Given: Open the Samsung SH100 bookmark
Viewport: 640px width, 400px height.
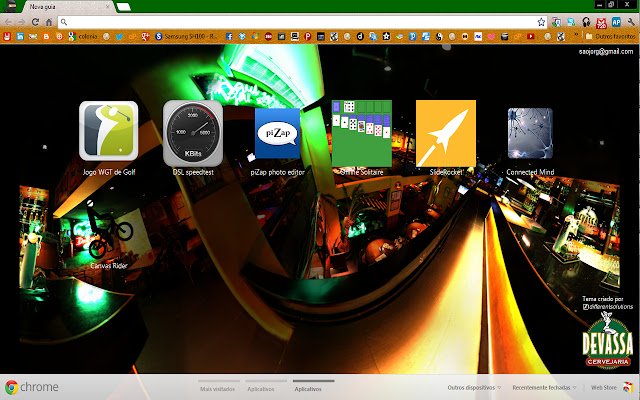Looking at the screenshot, I should pos(187,36).
